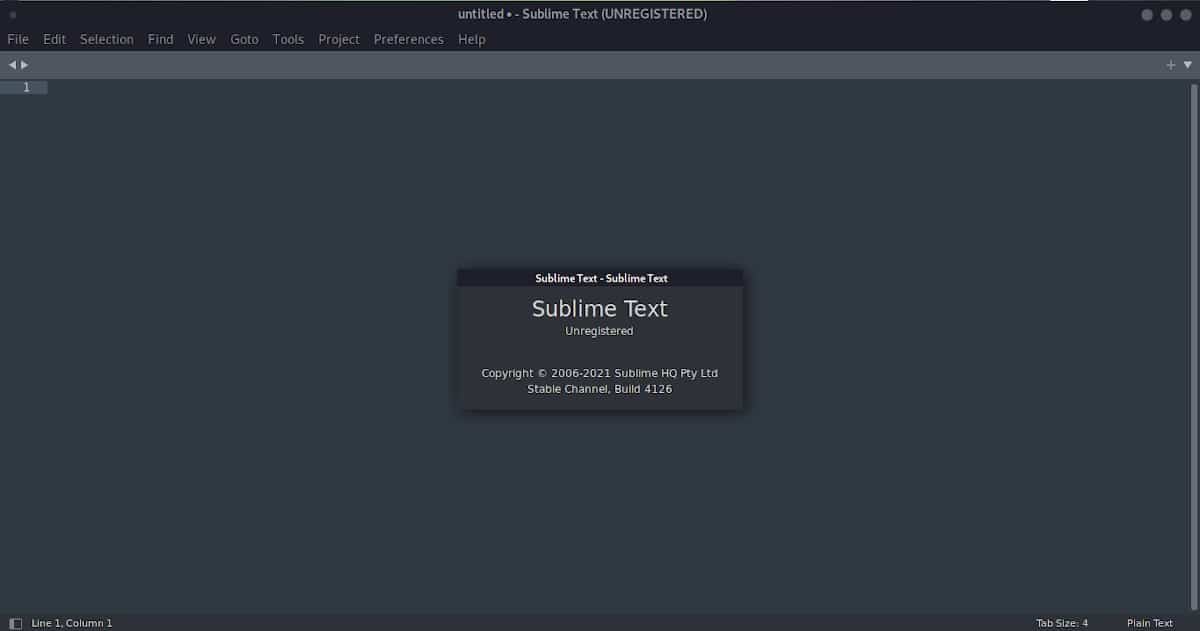Go to previous tab with left arrow
This screenshot has height=631, width=1200.
pyautogui.click(x=12, y=64)
